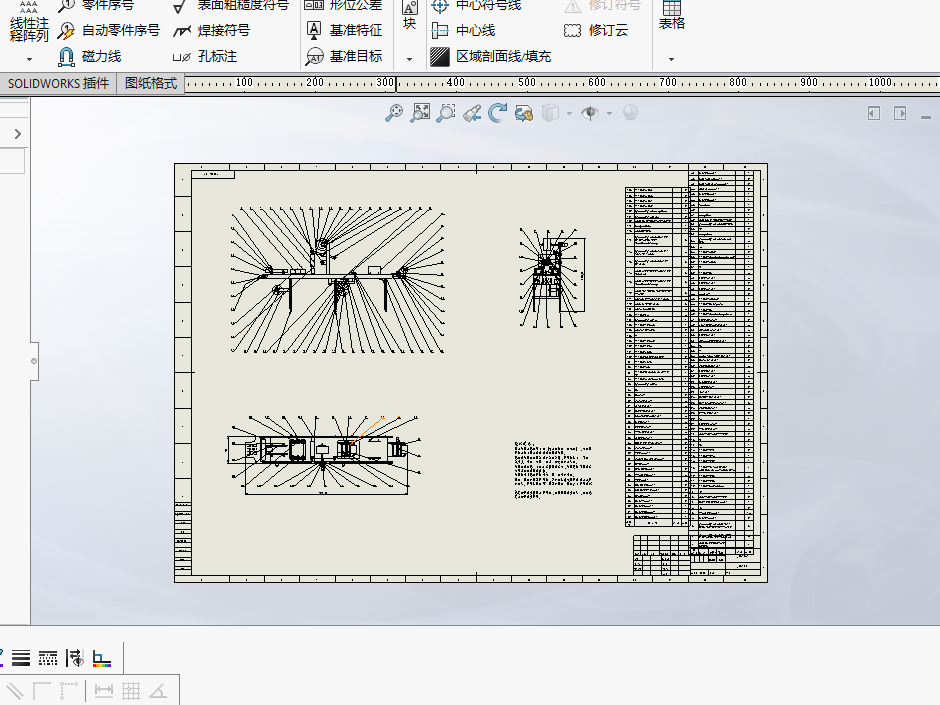Viewport: 940px width, 705px height.
Task: Click the 3D Drawing View icon
Action: coord(523,113)
